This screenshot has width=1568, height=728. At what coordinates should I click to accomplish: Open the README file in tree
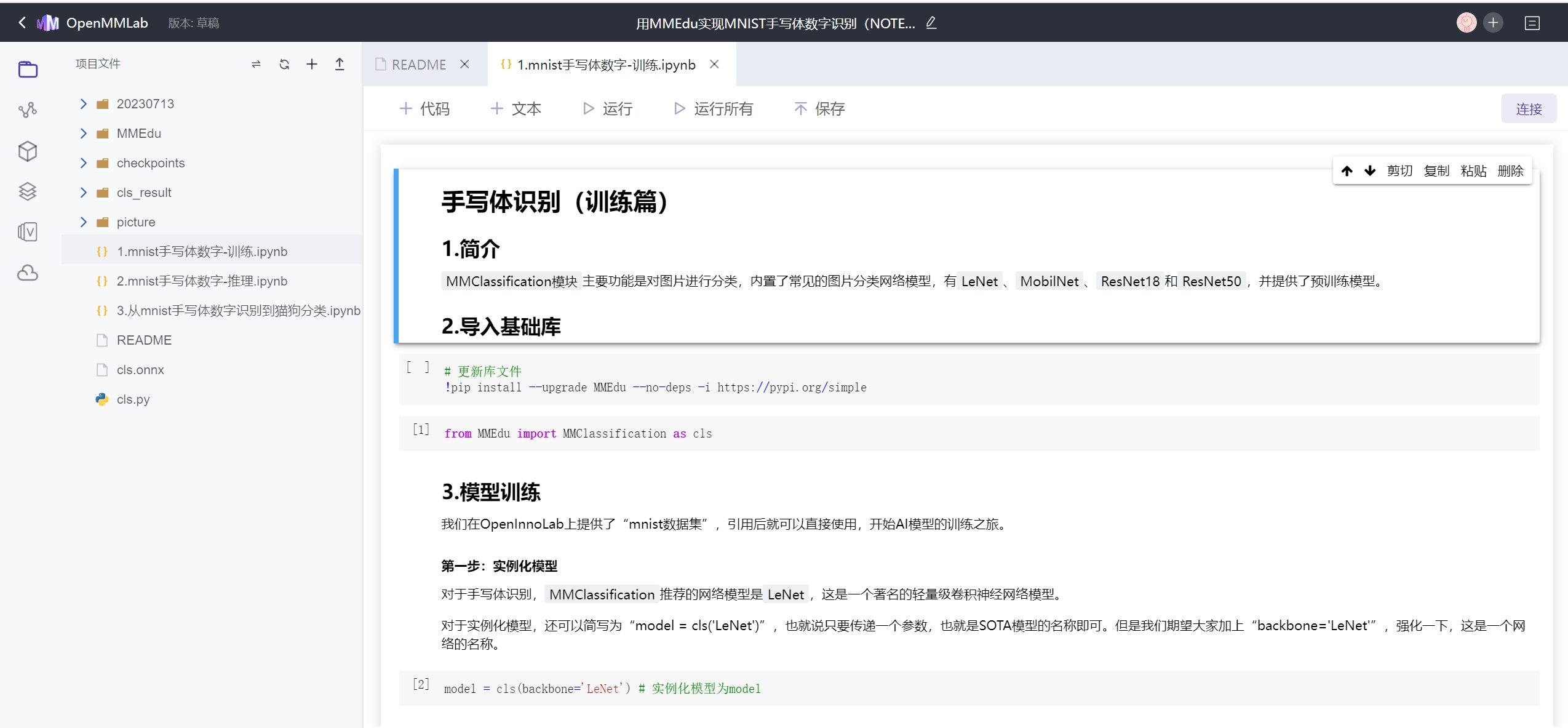212,340
